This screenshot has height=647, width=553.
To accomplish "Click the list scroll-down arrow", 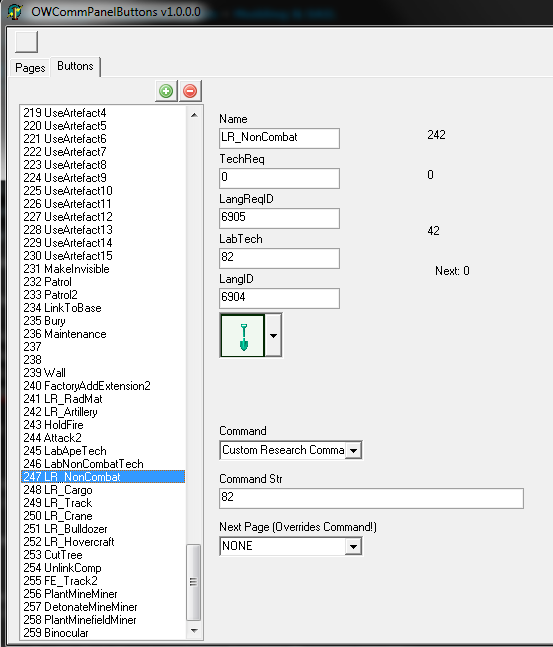I will point(194,630).
